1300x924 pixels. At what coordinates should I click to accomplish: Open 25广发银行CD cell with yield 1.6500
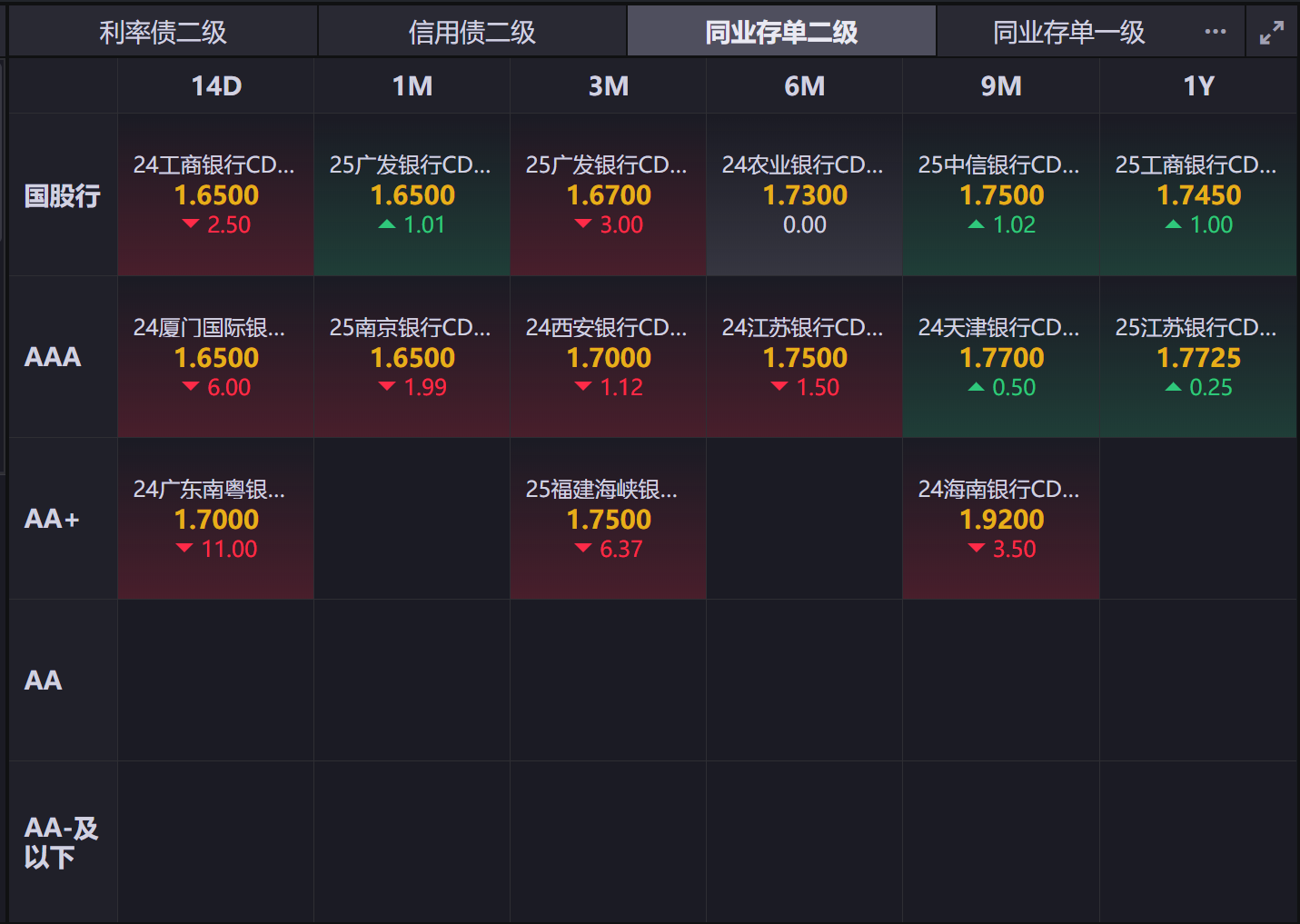pyautogui.click(x=412, y=195)
